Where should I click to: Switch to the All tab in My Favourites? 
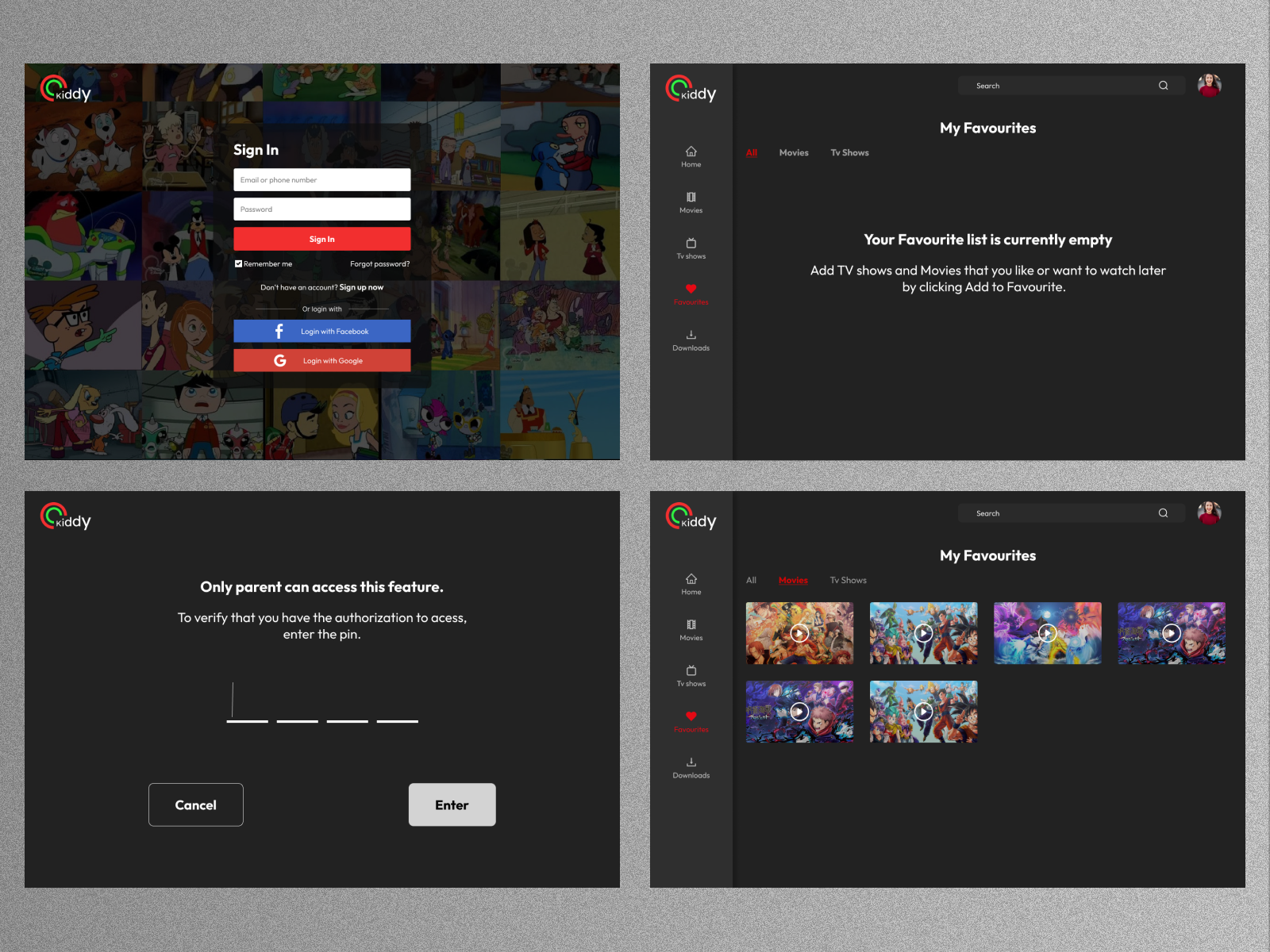click(751, 152)
